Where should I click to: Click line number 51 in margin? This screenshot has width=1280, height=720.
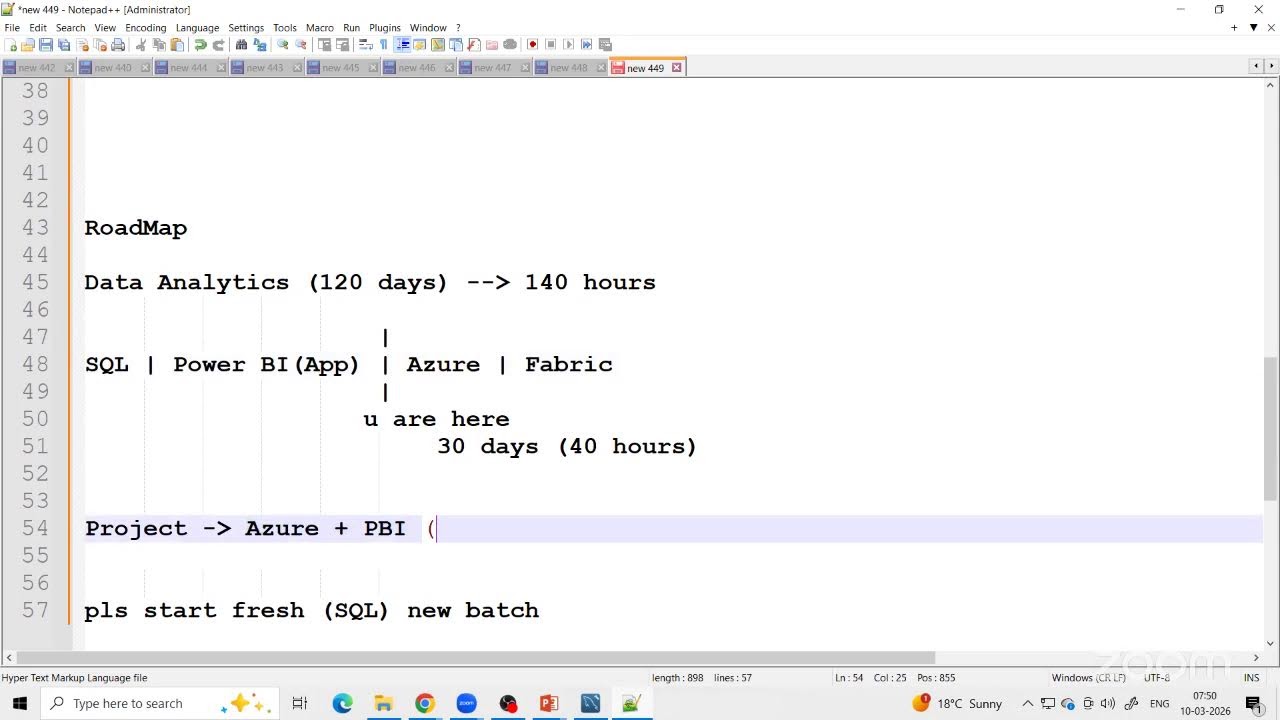pyautogui.click(x=35, y=446)
